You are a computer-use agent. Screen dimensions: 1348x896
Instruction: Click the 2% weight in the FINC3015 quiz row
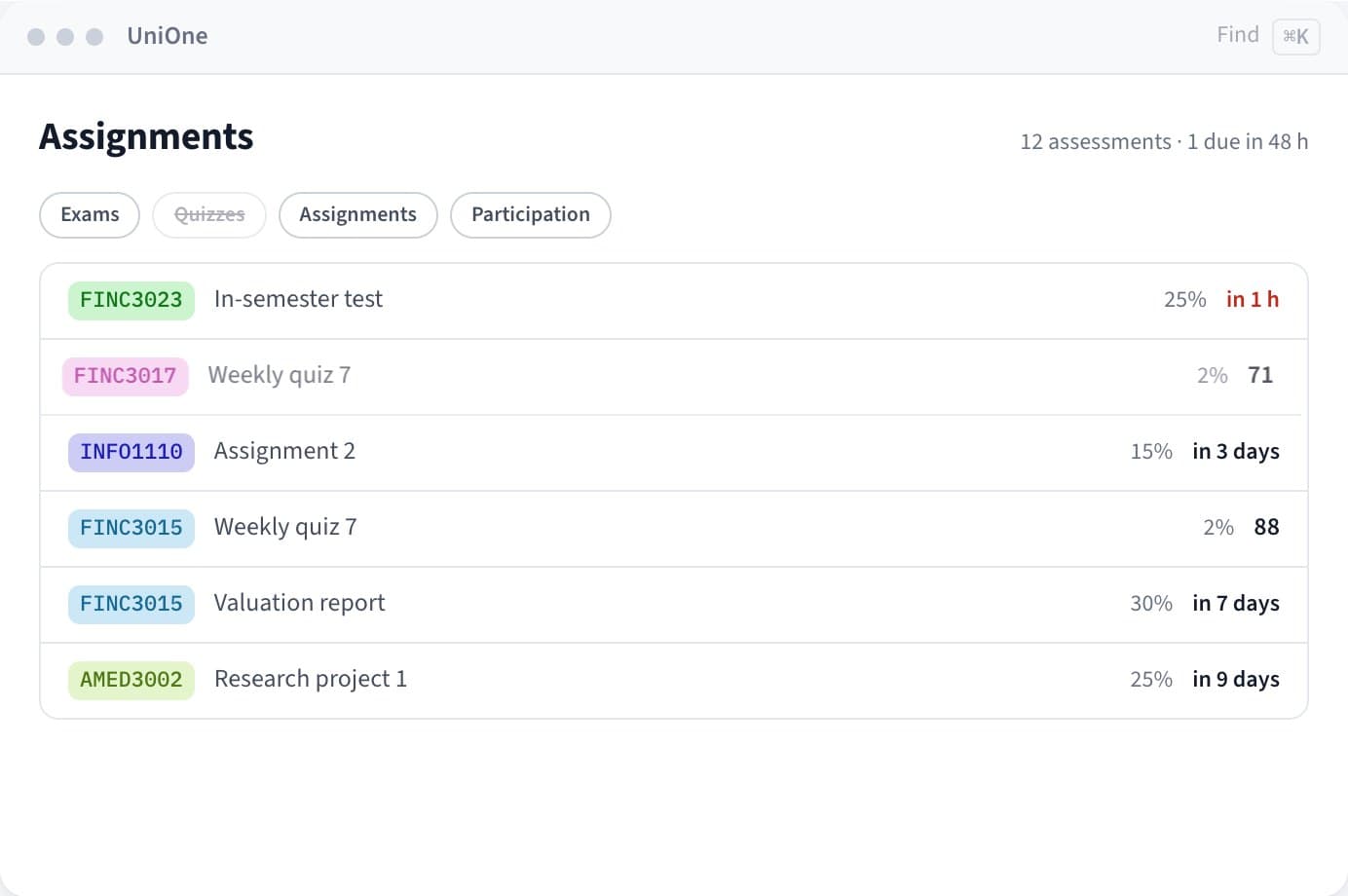coord(1218,528)
